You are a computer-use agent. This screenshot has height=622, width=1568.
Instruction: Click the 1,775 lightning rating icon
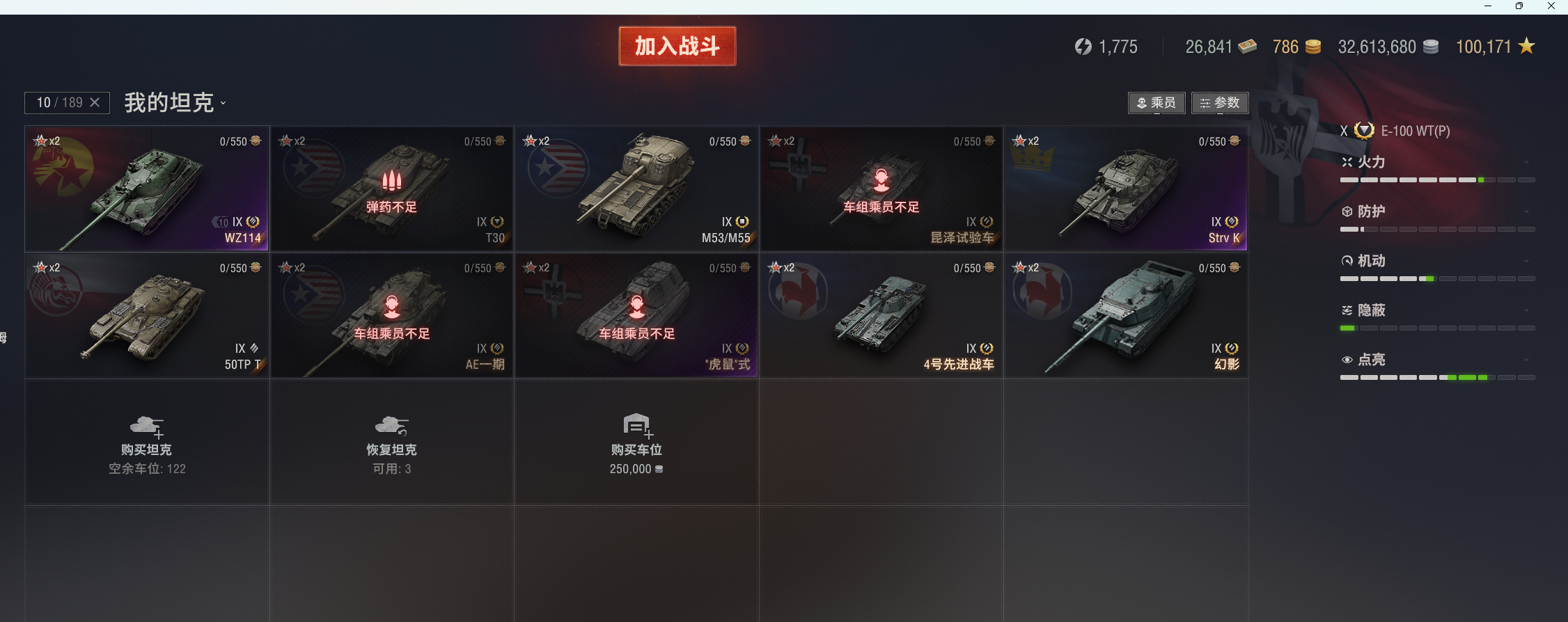[x=1083, y=47]
